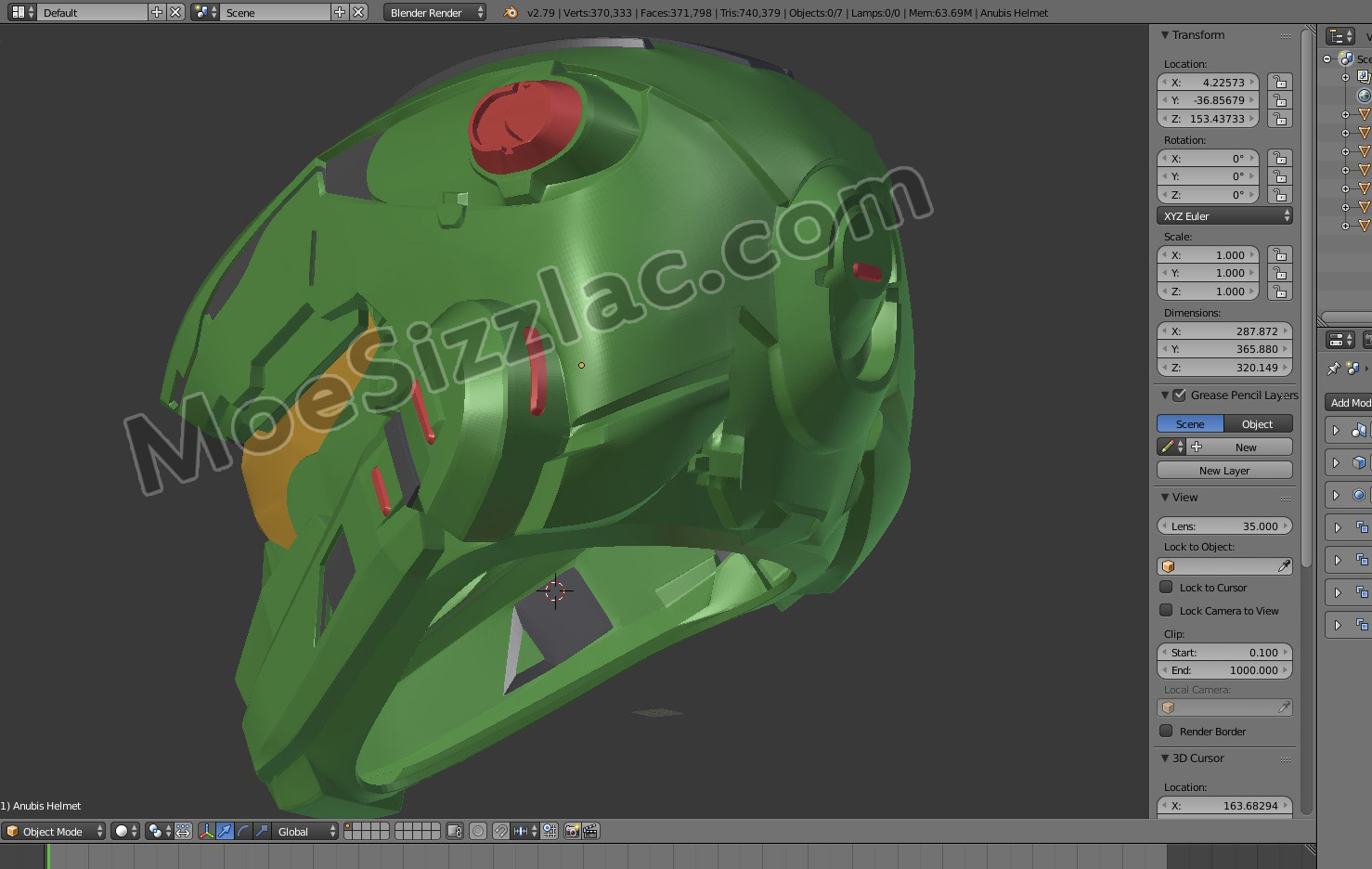This screenshot has width=1372, height=869.
Task: Open the snap element type dropdown
Action: click(525, 831)
